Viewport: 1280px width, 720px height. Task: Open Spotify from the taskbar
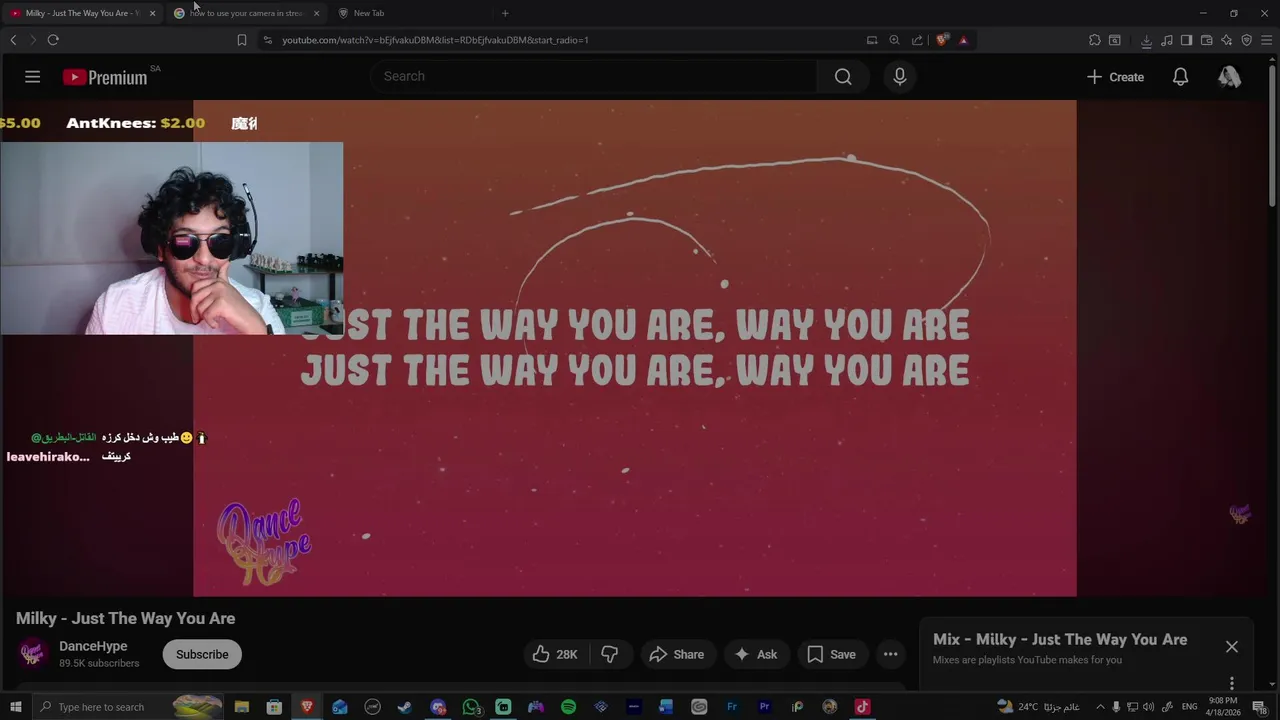tap(568, 707)
